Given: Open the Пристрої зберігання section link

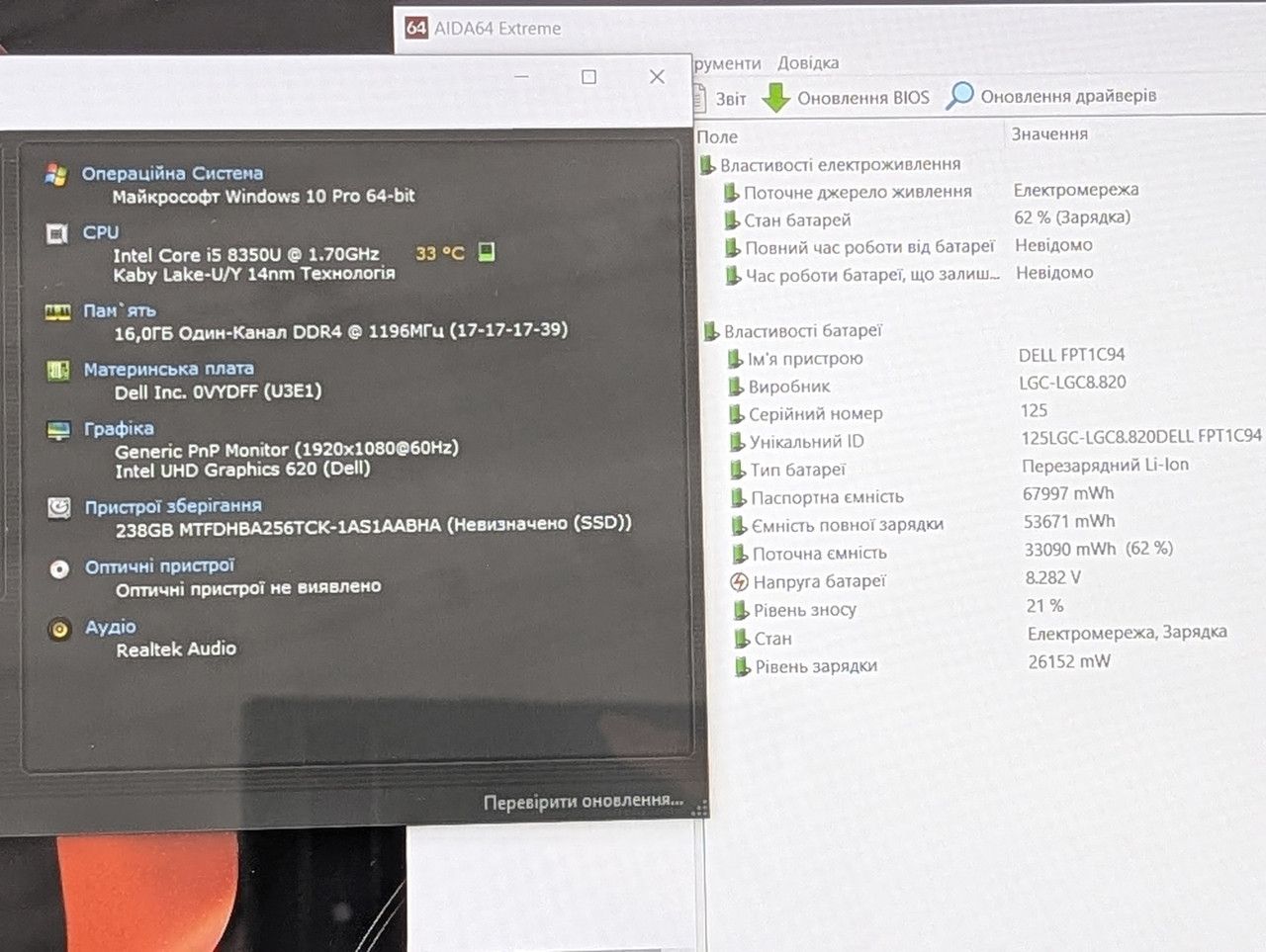Looking at the screenshot, I should coord(173,506).
